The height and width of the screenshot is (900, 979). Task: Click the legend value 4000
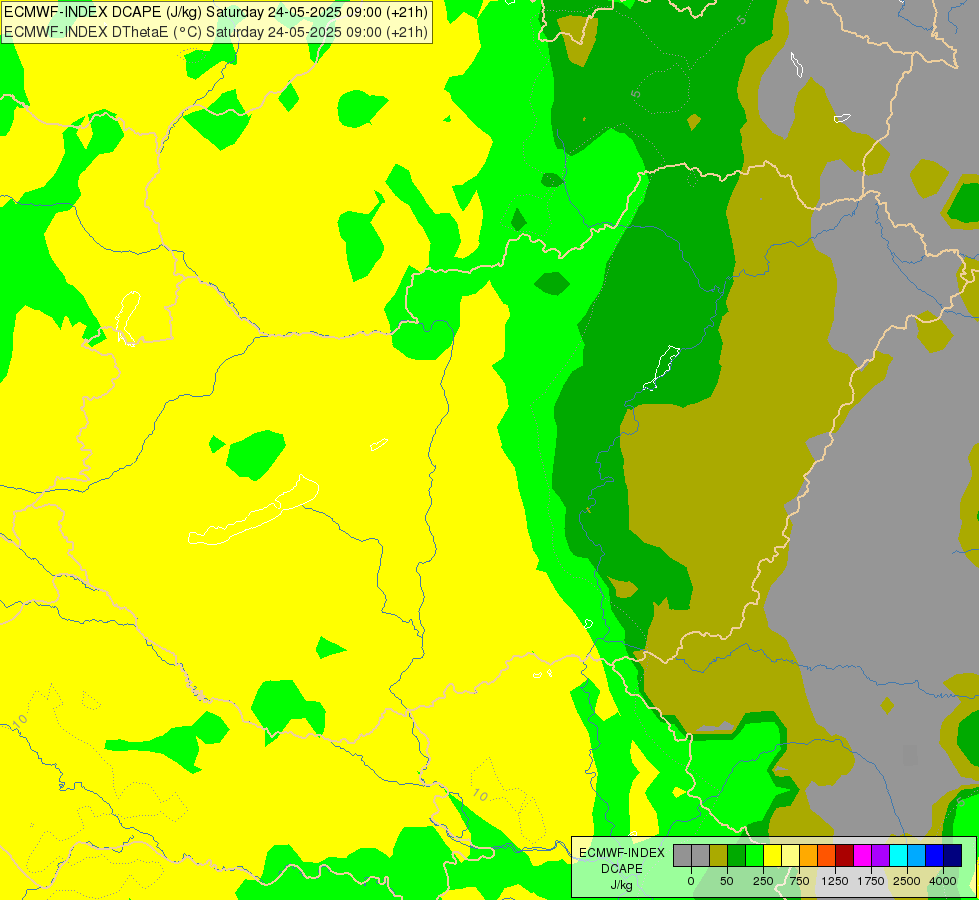tap(943, 881)
